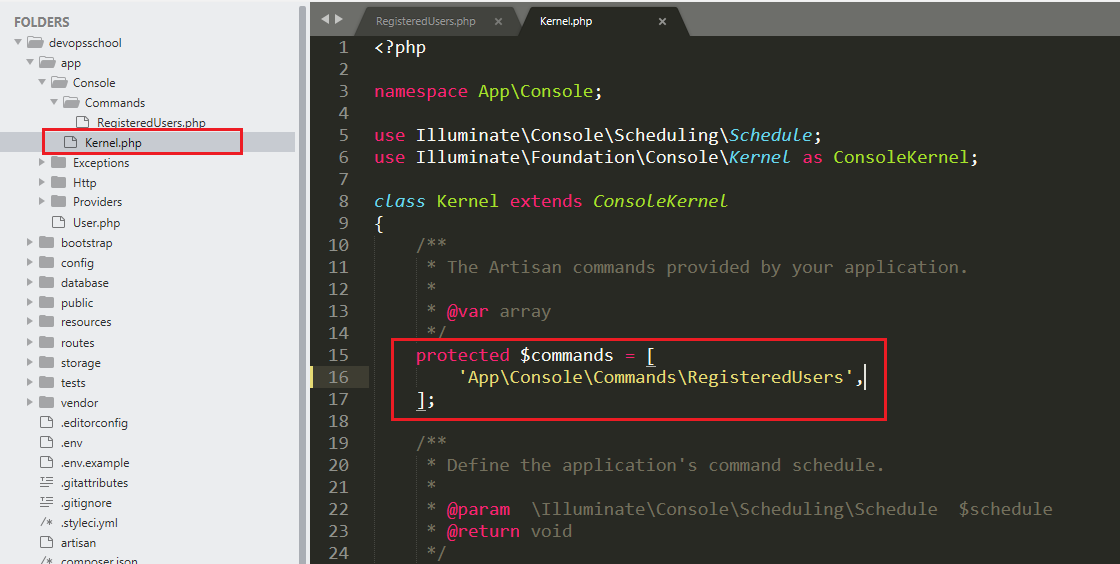This screenshot has height=564, width=1120.
Task: Click the .styleci.yml file icon
Action: point(46,523)
